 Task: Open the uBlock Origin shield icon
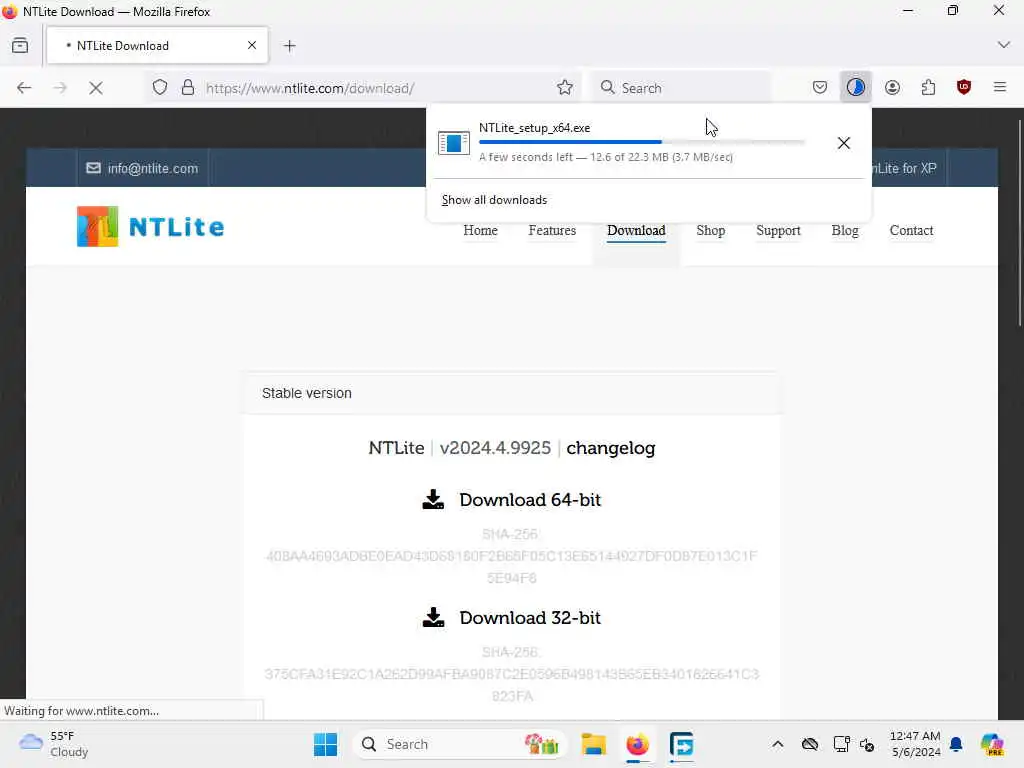click(x=963, y=88)
